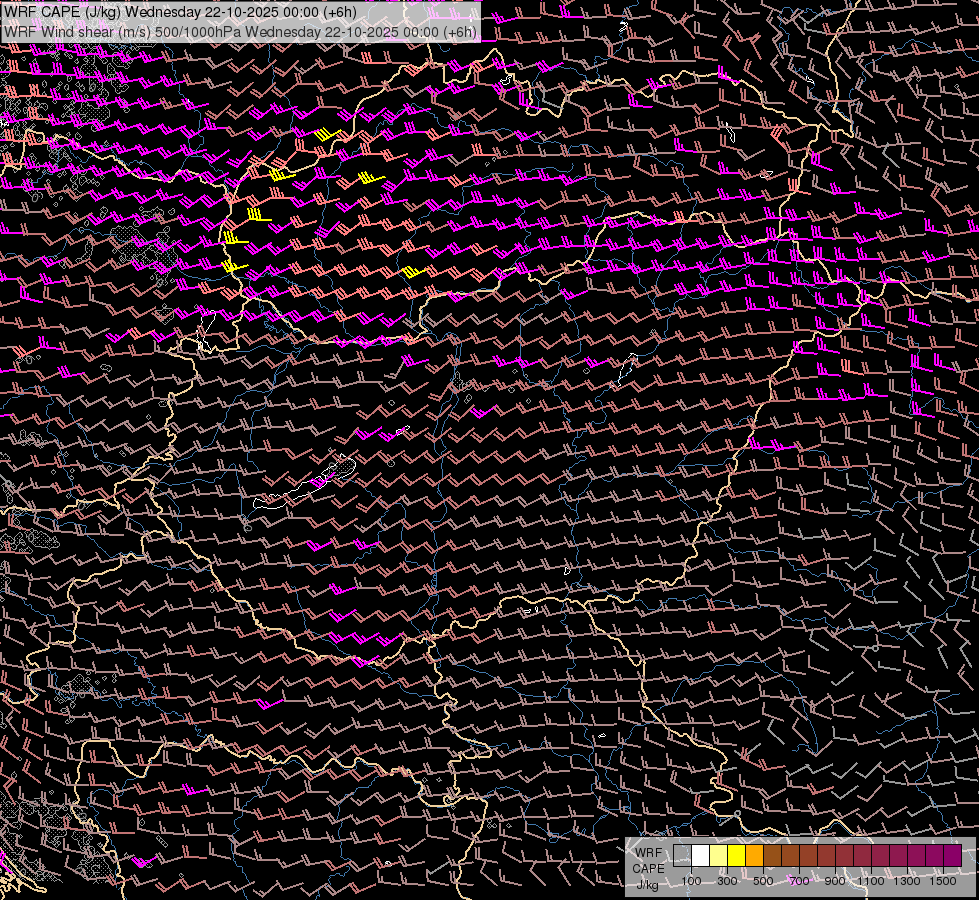Click the '1300' legend label

(x=907, y=881)
